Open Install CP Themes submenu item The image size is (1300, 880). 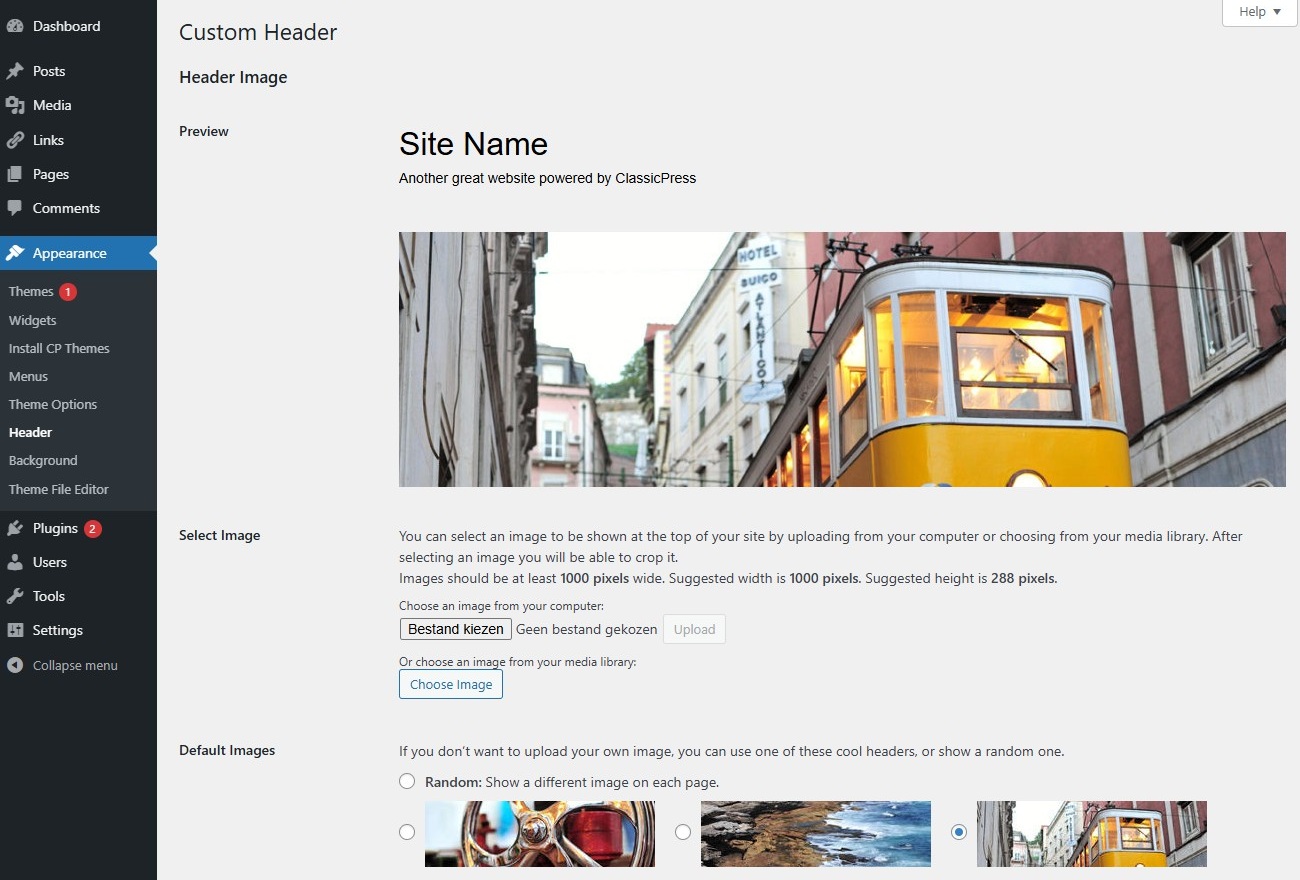pyautogui.click(x=59, y=348)
